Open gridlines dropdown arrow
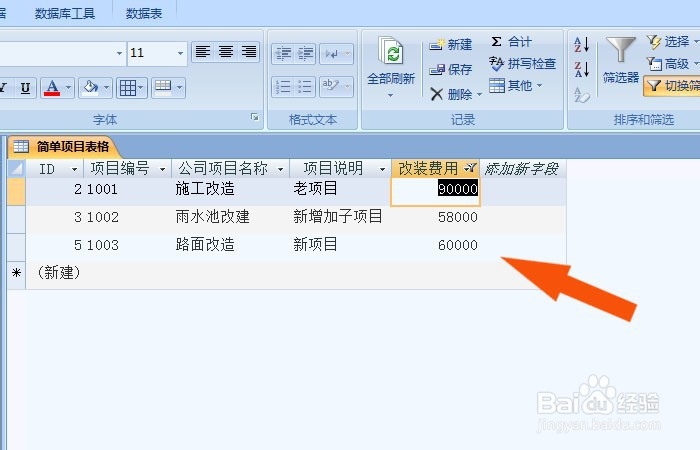 point(142,88)
